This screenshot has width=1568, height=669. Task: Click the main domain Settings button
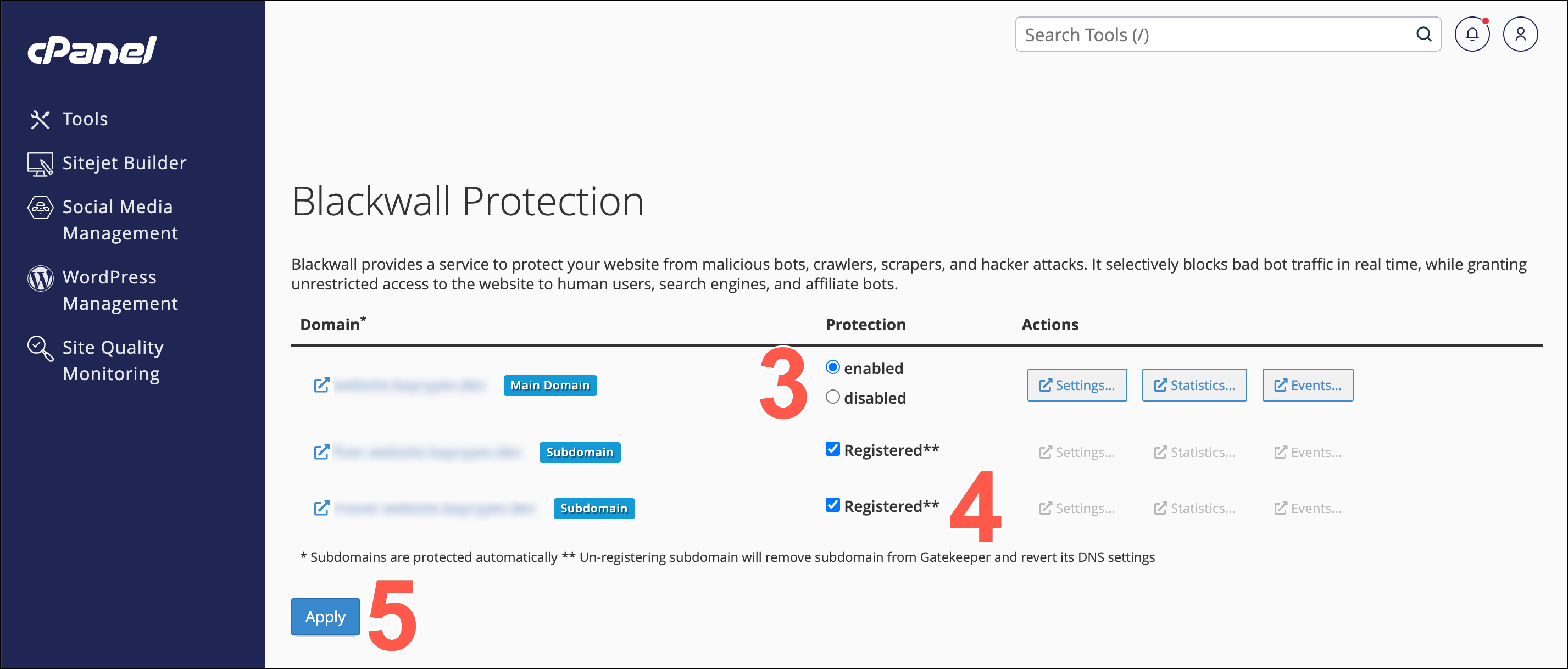coord(1077,386)
